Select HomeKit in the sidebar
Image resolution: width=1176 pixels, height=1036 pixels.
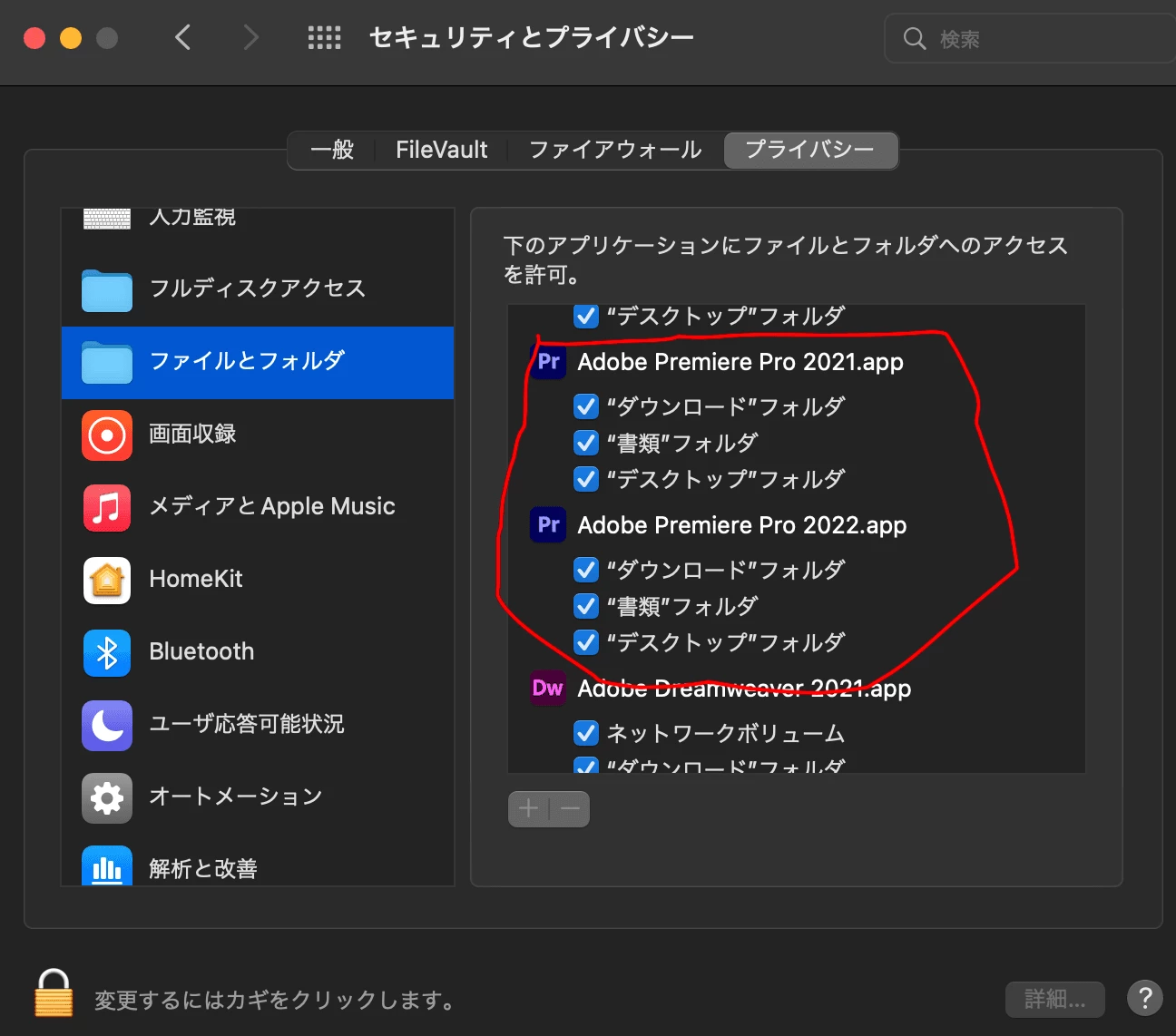pyautogui.click(x=258, y=580)
